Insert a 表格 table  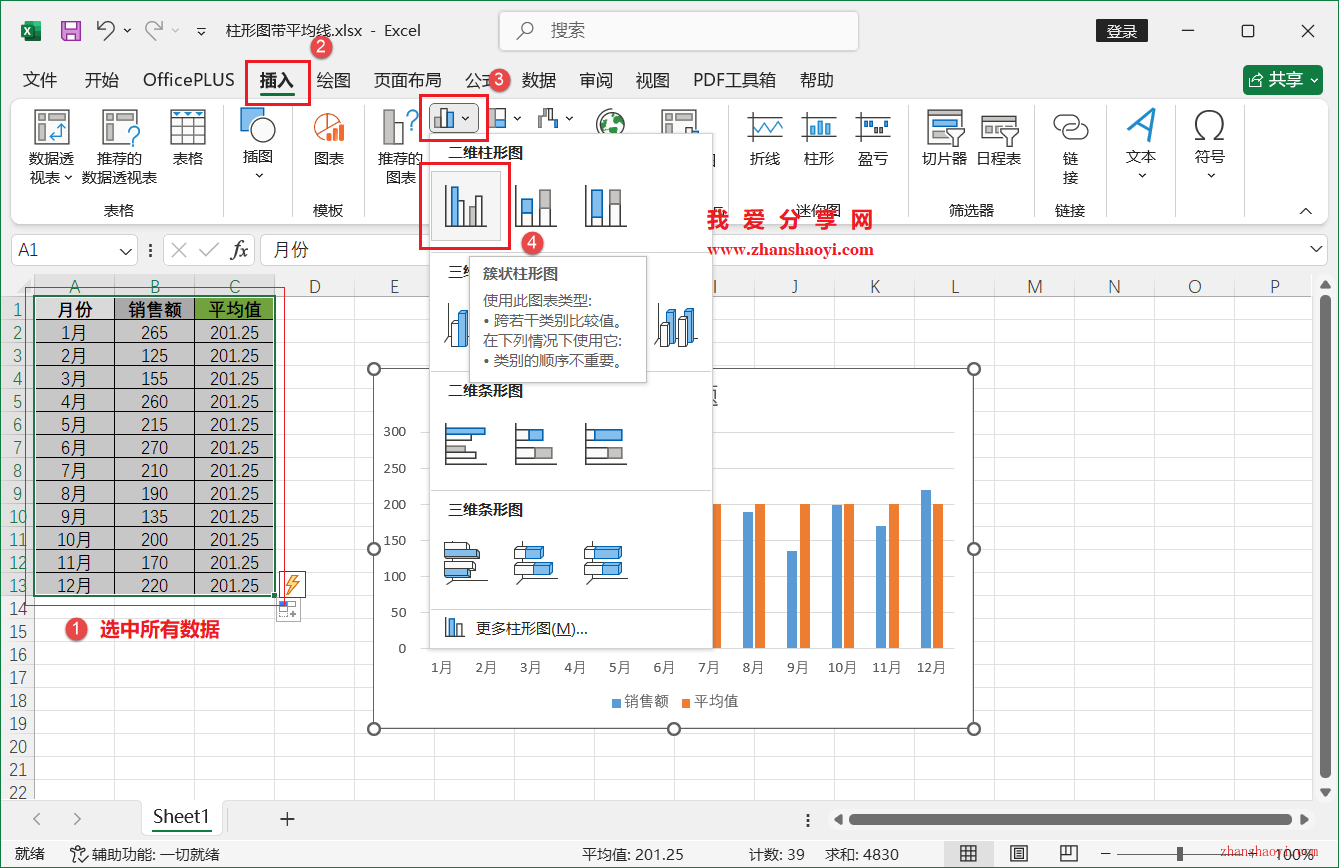tap(188, 139)
